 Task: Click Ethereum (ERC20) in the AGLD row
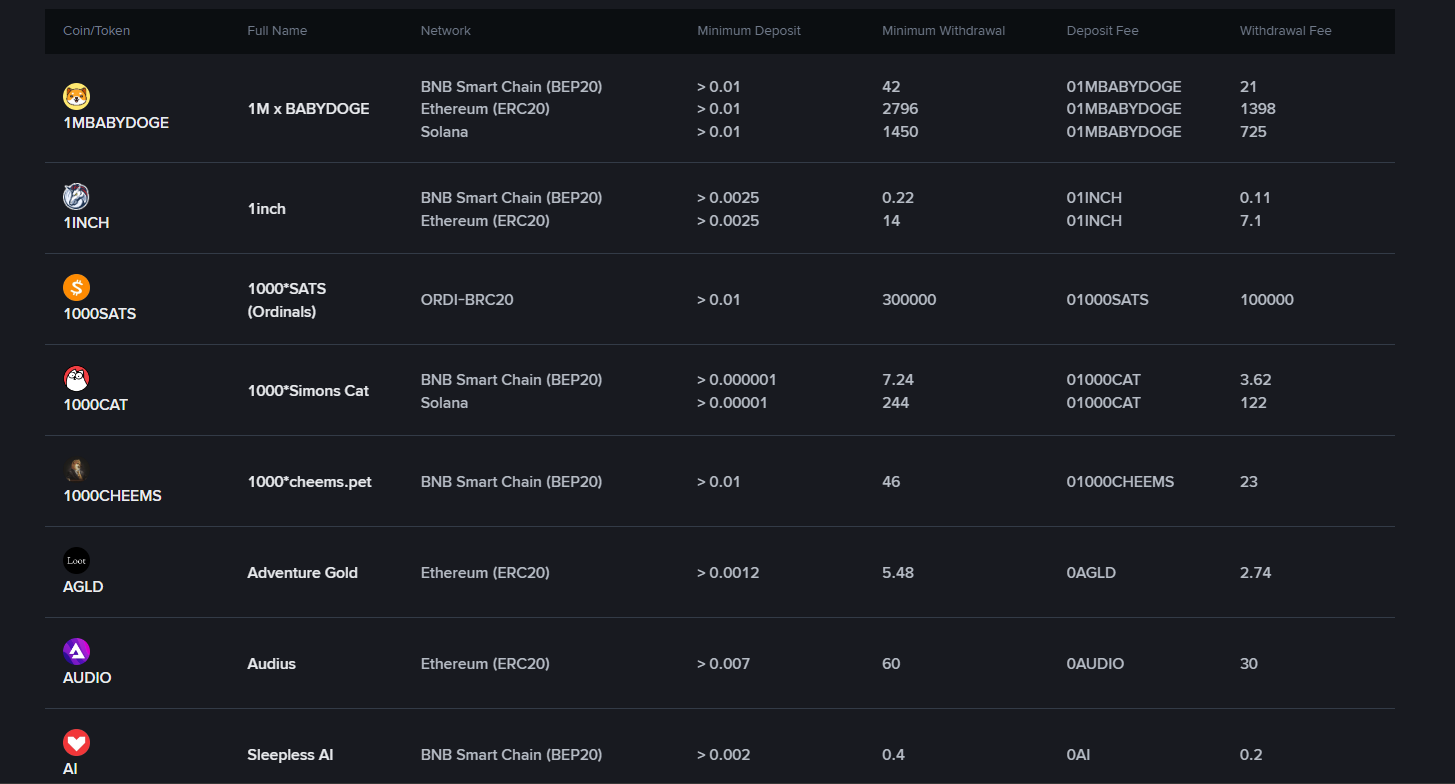click(x=485, y=573)
